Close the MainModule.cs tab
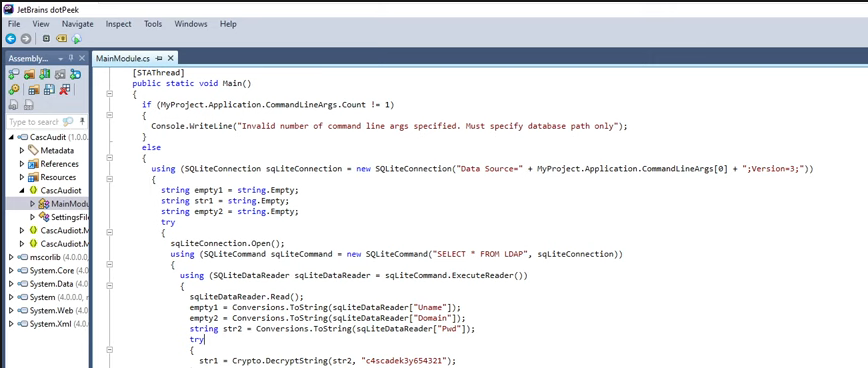The height and width of the screenshot is (368, 868). pyautogui.click(x=170, y=58)
